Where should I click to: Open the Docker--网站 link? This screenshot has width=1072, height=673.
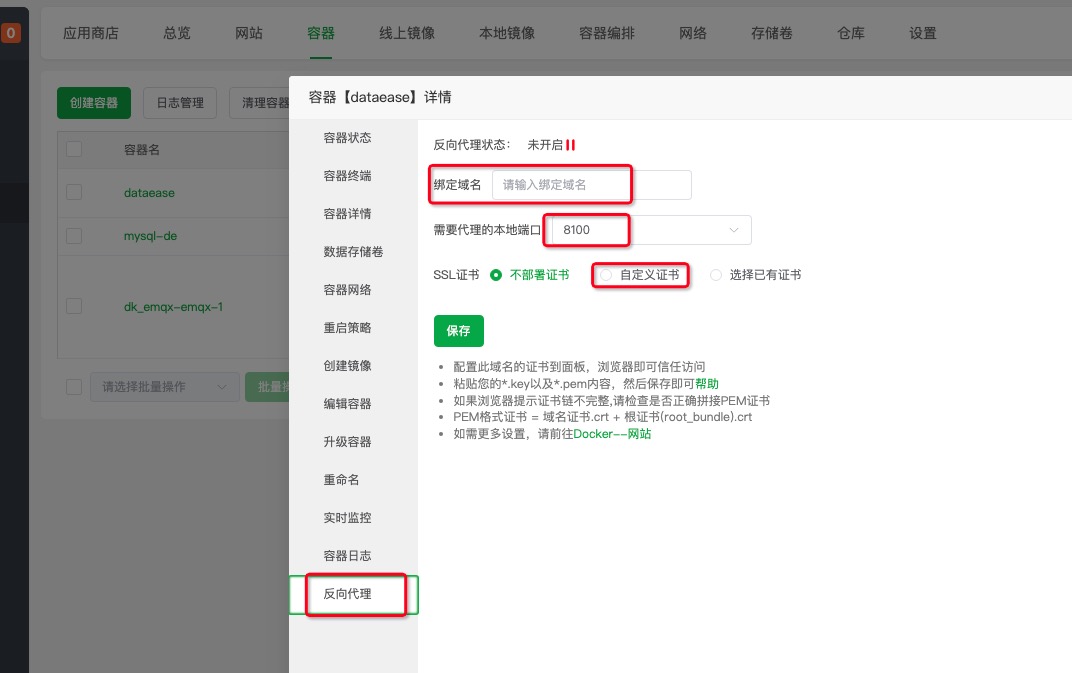coord(612,434)
